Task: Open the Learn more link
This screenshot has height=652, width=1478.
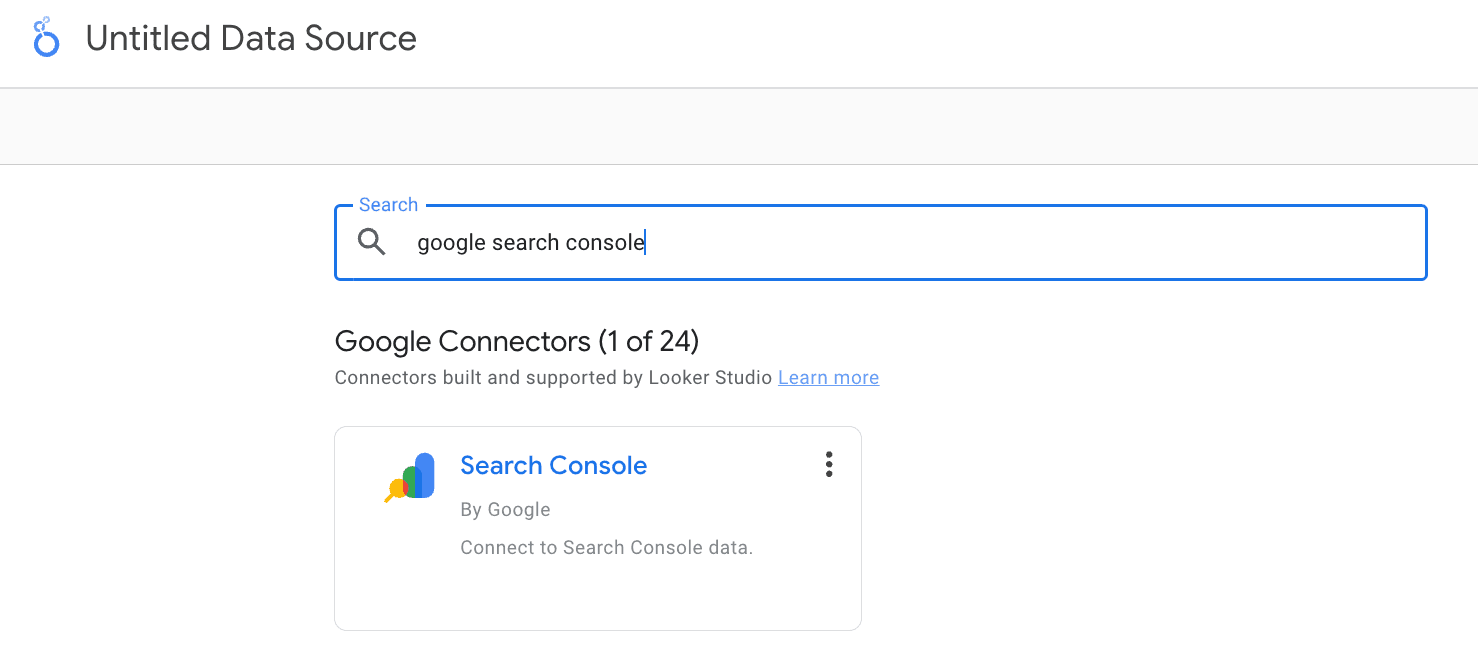Action: pyautogui.click(x=828, y=377)
